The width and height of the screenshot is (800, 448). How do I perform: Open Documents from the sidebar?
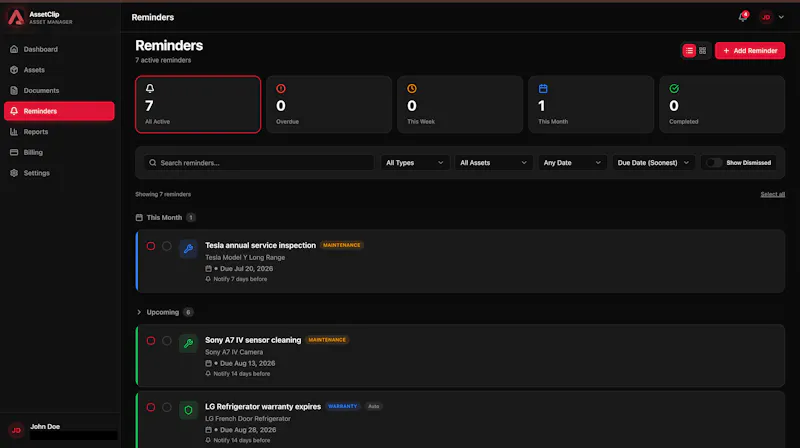59,90
